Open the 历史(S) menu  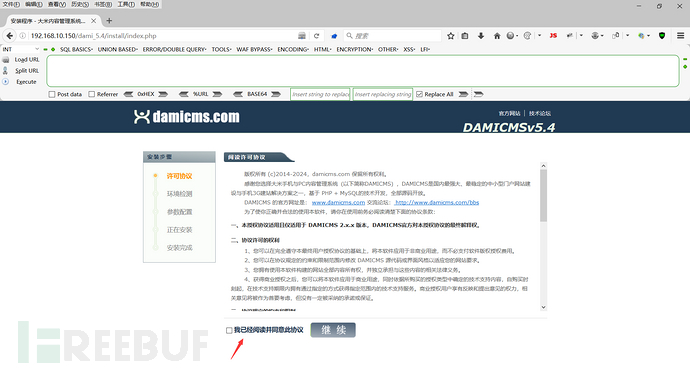click(x=80, y=4)
